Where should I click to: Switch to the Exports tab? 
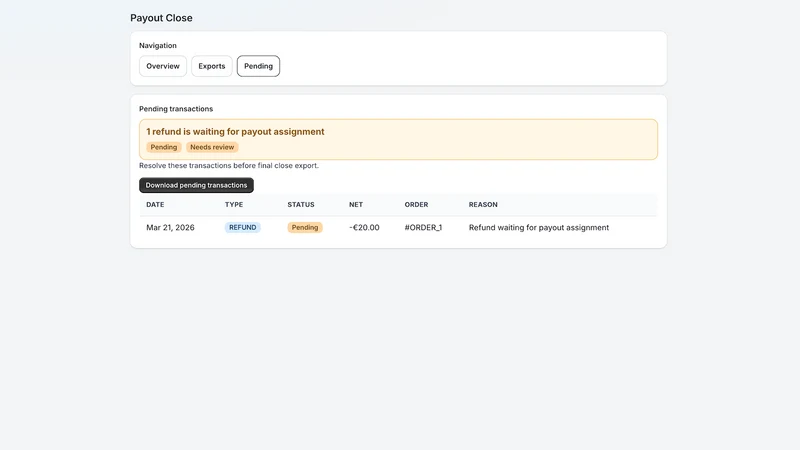click(212, 66)
